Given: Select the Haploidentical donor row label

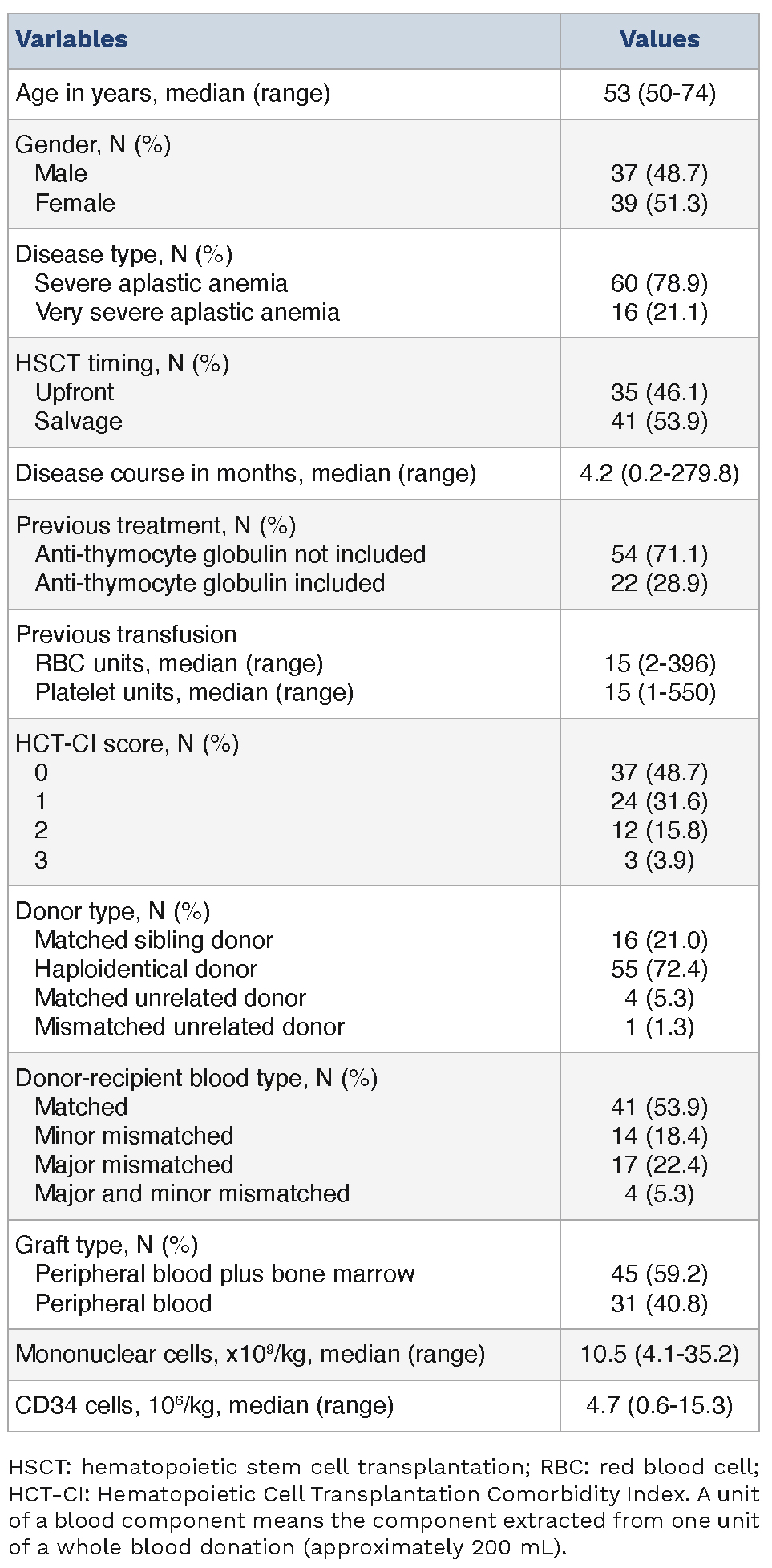Looking at the screenshot, I should 146,969.
